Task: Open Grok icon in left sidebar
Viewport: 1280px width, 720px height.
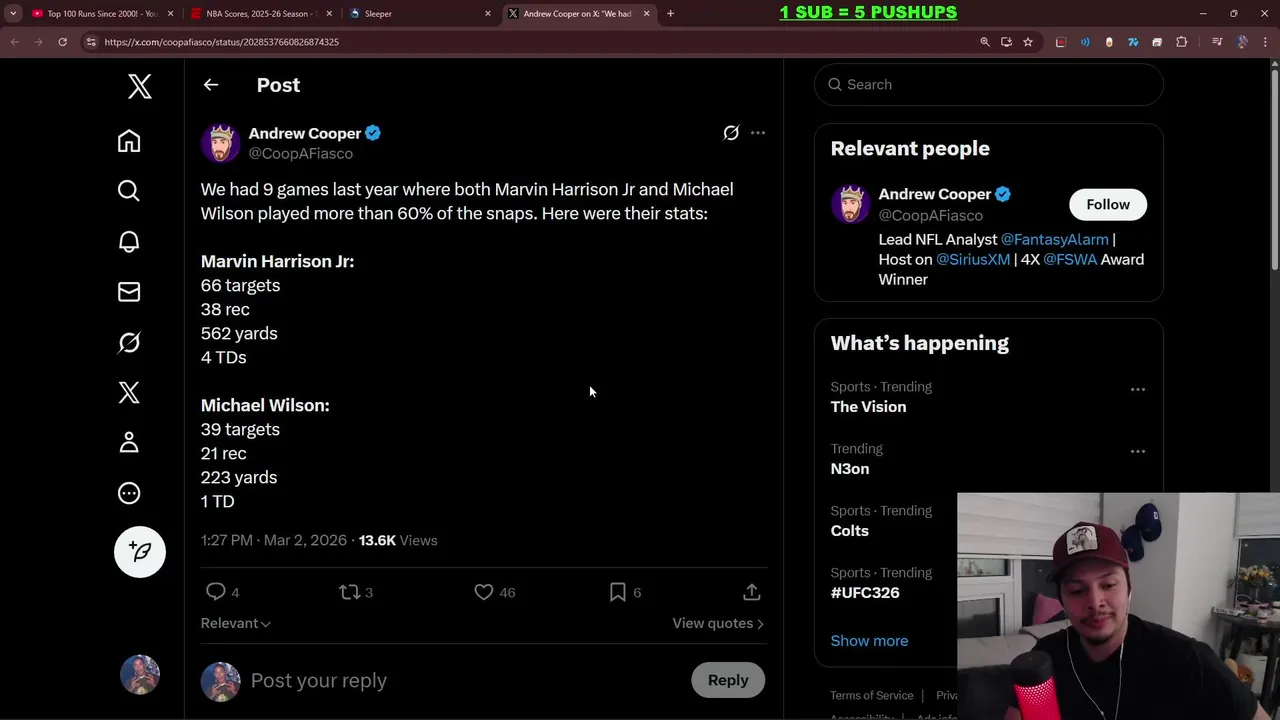Action: [129, 343]
